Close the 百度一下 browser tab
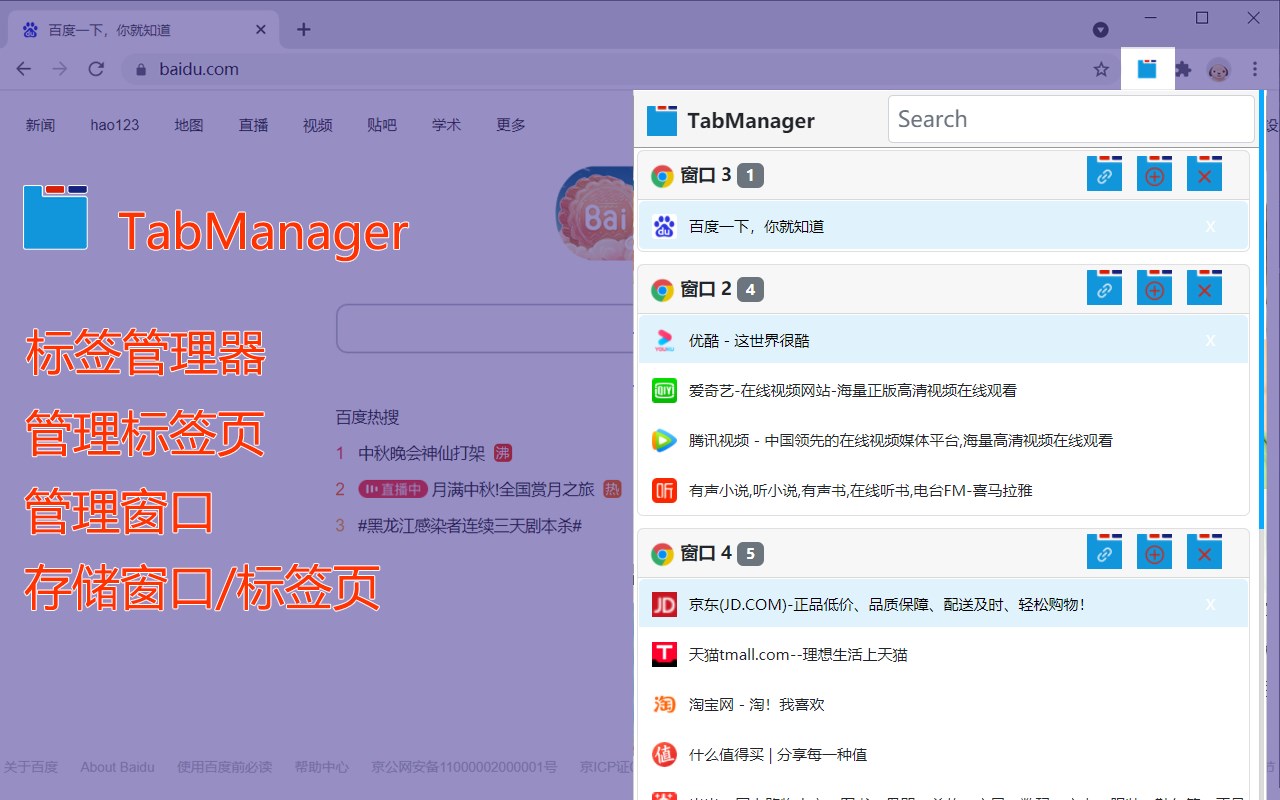This screenshot has height=800, width=1280. point(262,30)
